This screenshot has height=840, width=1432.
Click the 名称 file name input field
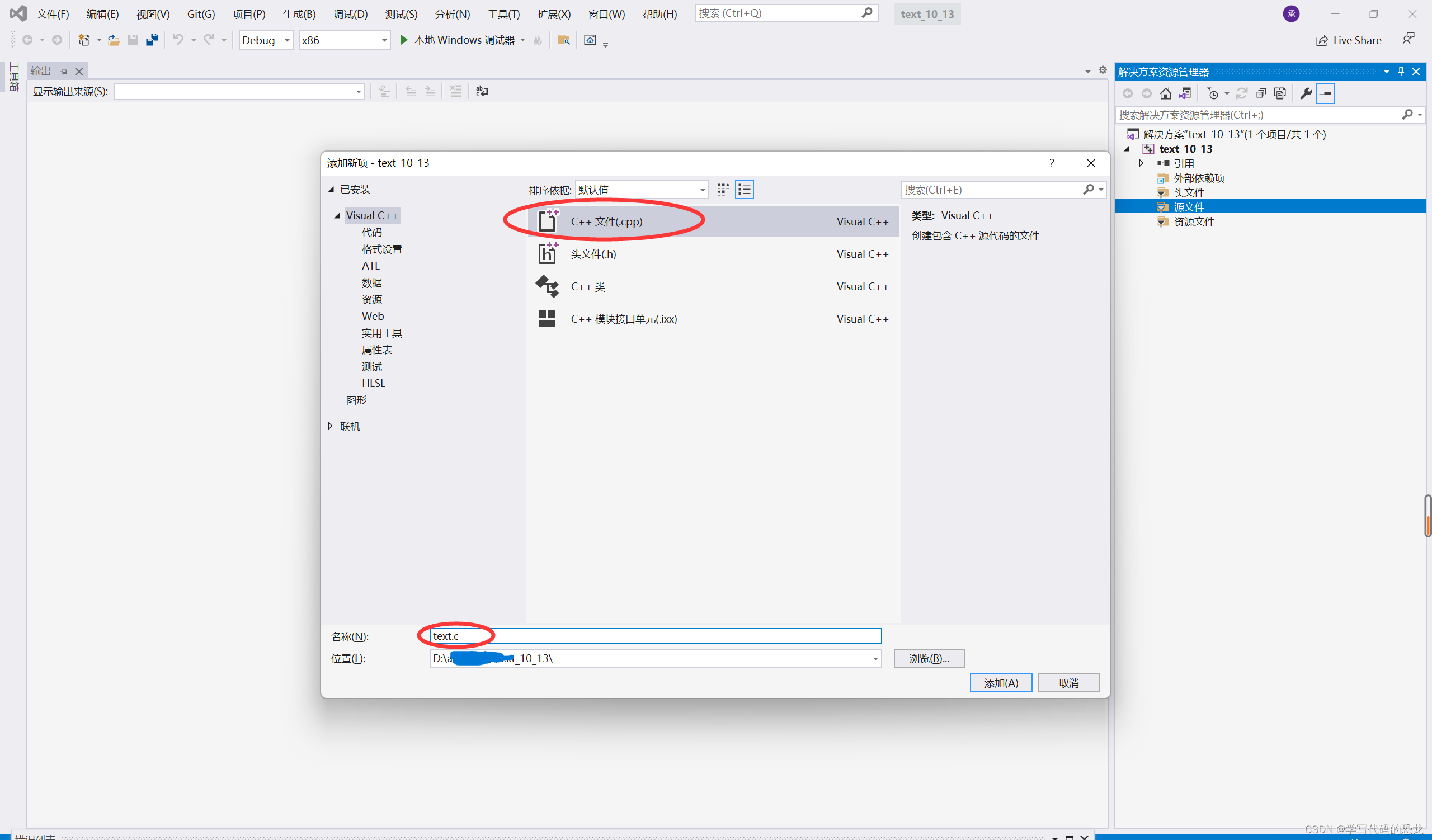(655, 635)
